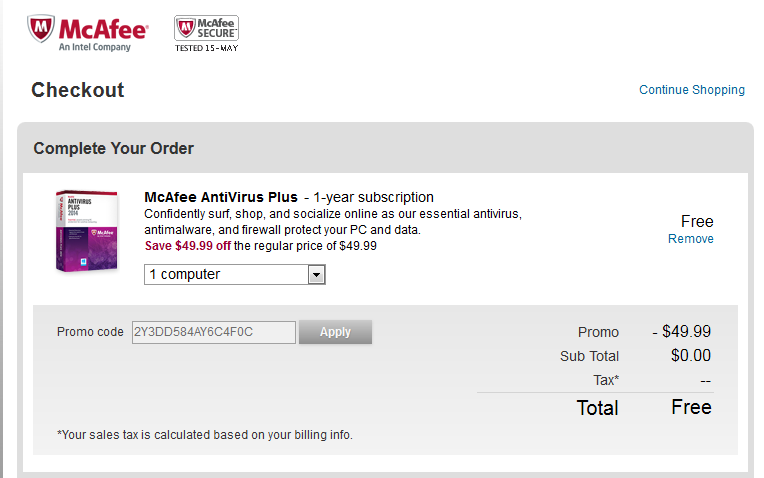This screenshot has height=478, width=764.
Task: Open the AntiVirus Plus product box image
Action: click(87, 231)
